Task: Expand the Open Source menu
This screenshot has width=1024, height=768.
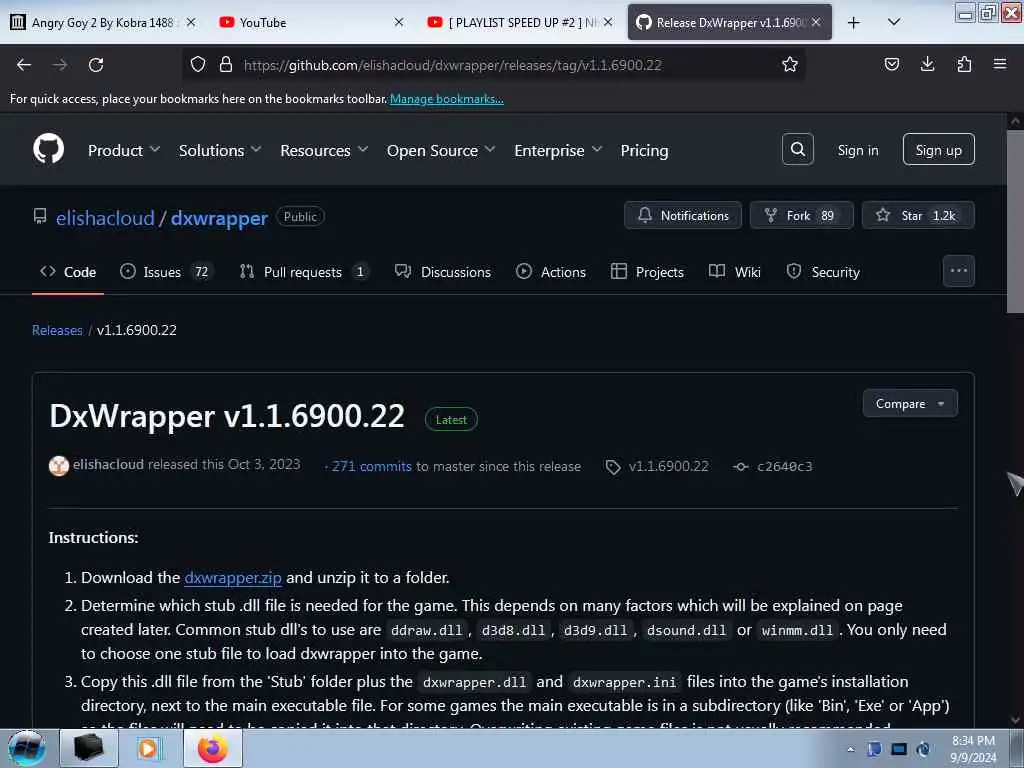Action: coord(441,151)
